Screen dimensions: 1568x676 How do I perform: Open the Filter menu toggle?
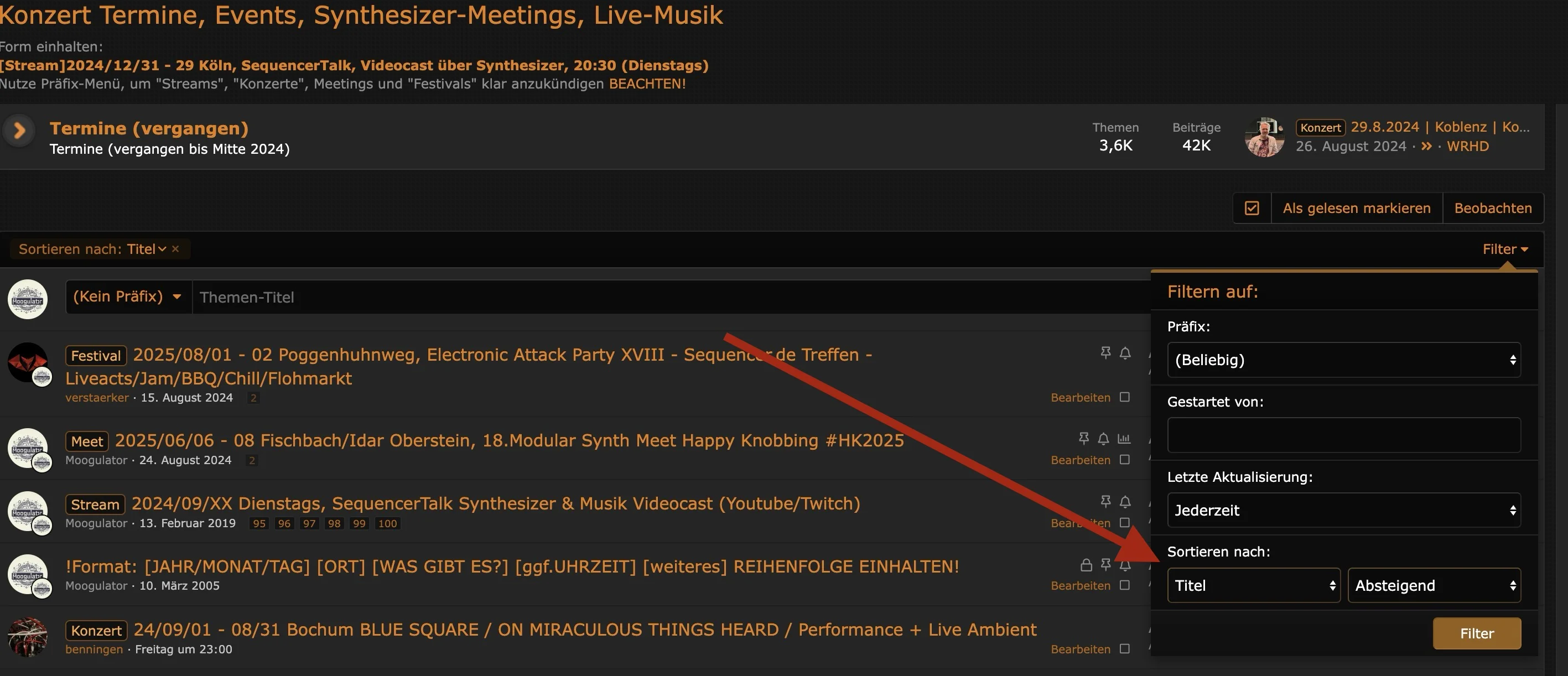[1505, 249]
